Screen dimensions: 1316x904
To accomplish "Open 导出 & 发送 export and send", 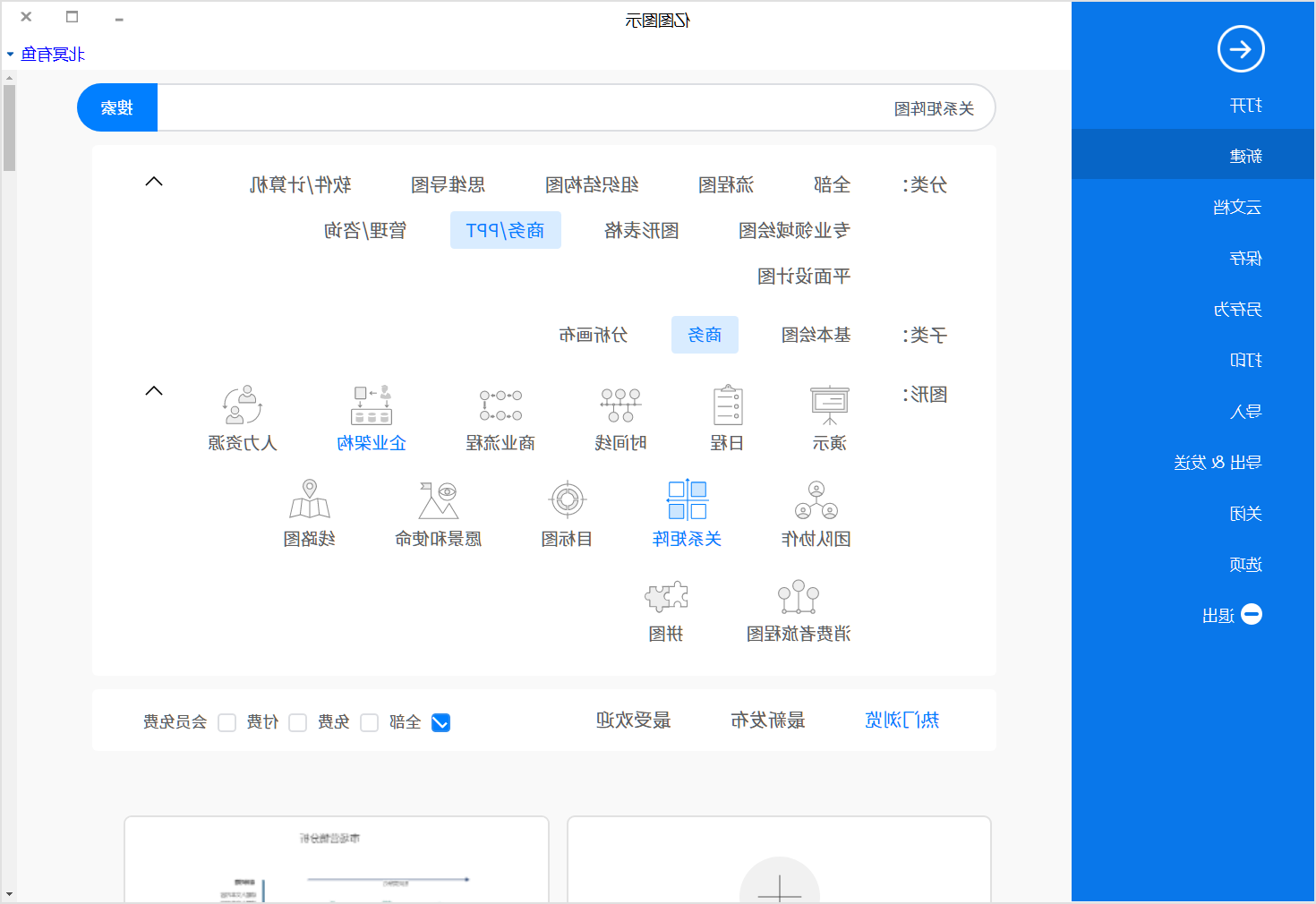I will point(1218,463).
